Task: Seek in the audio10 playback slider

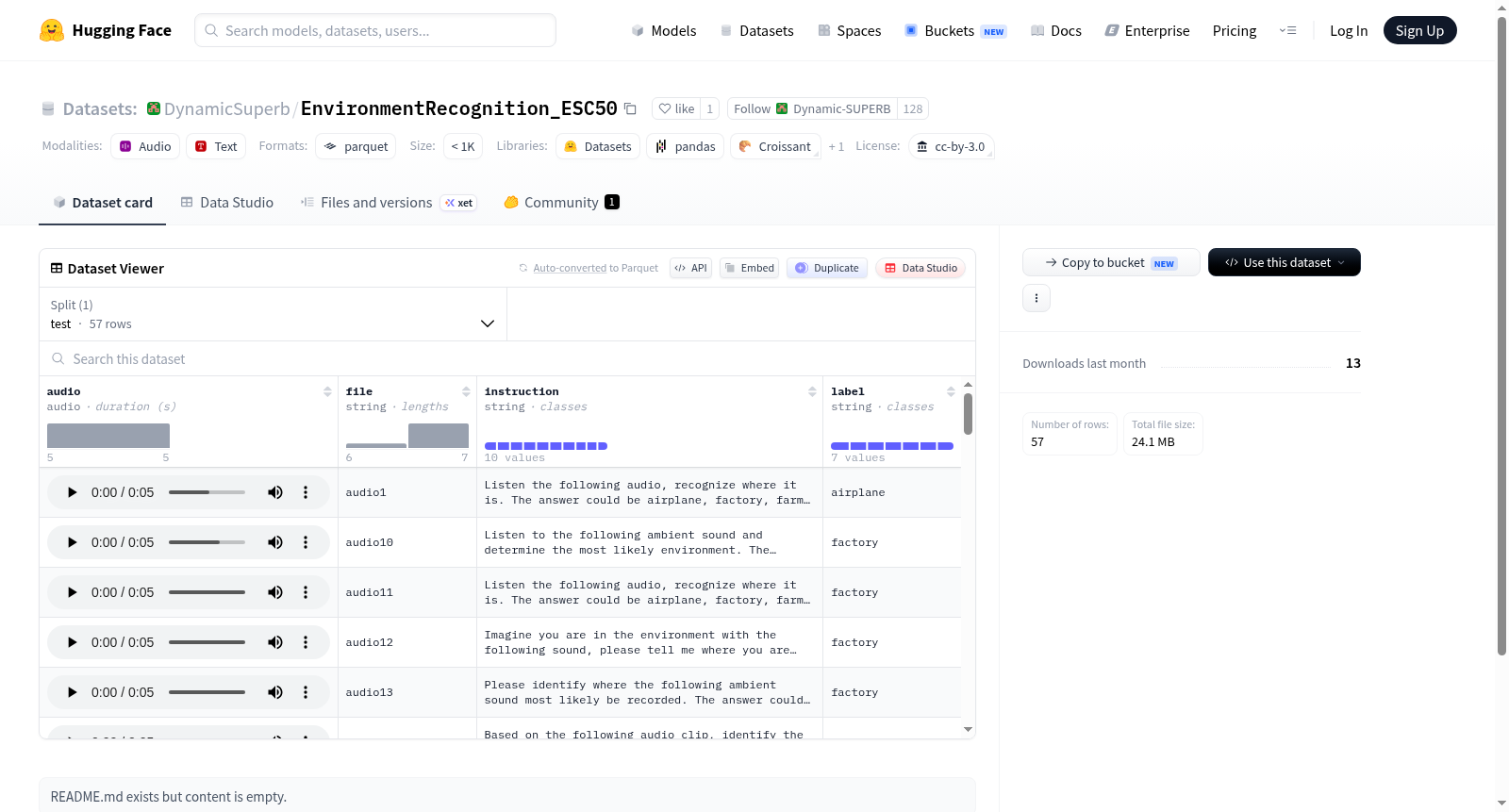Action: tap(207, 542)
